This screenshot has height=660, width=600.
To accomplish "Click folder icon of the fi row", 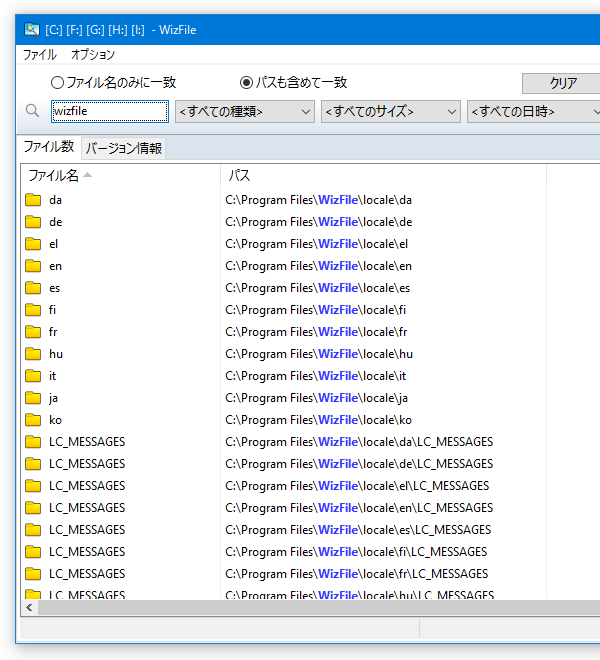I will coord(33,310).
